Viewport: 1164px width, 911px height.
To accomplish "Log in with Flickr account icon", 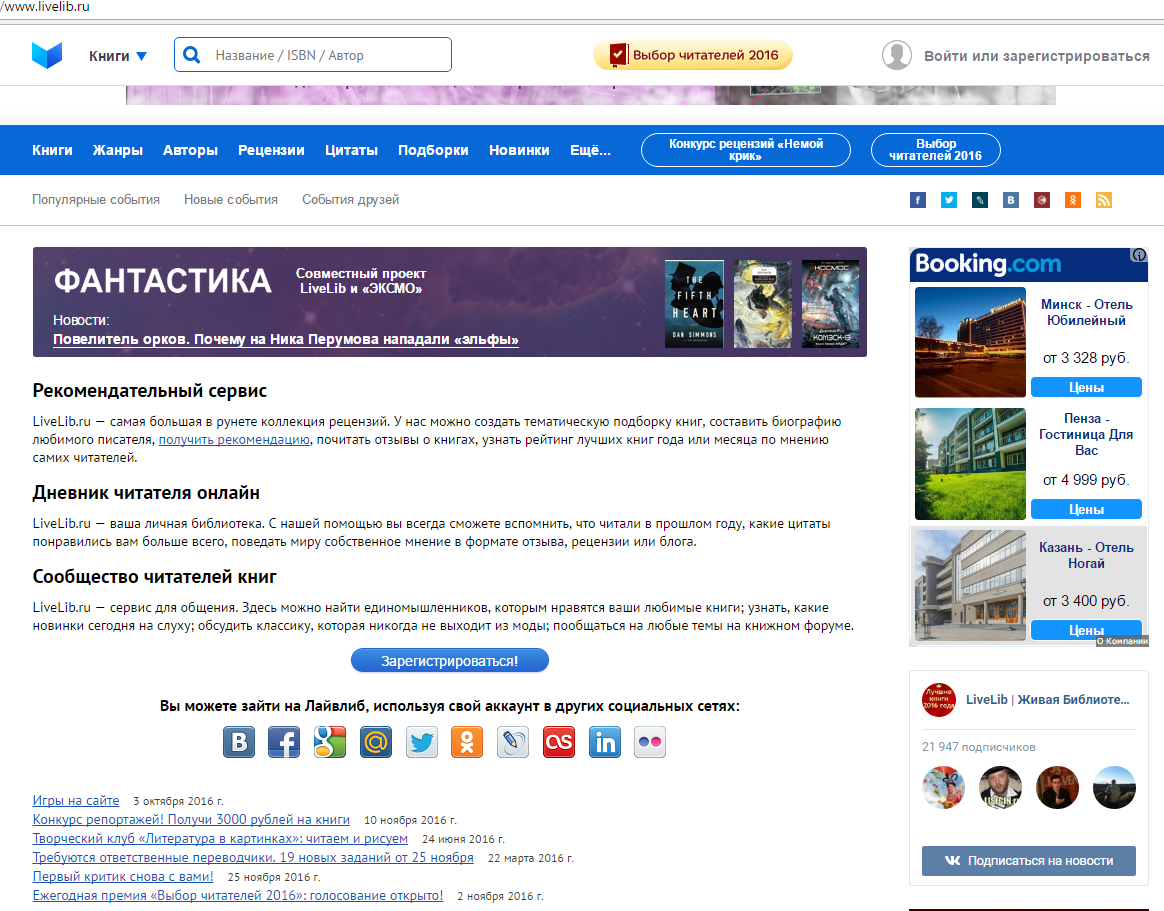I will (650, 742).
